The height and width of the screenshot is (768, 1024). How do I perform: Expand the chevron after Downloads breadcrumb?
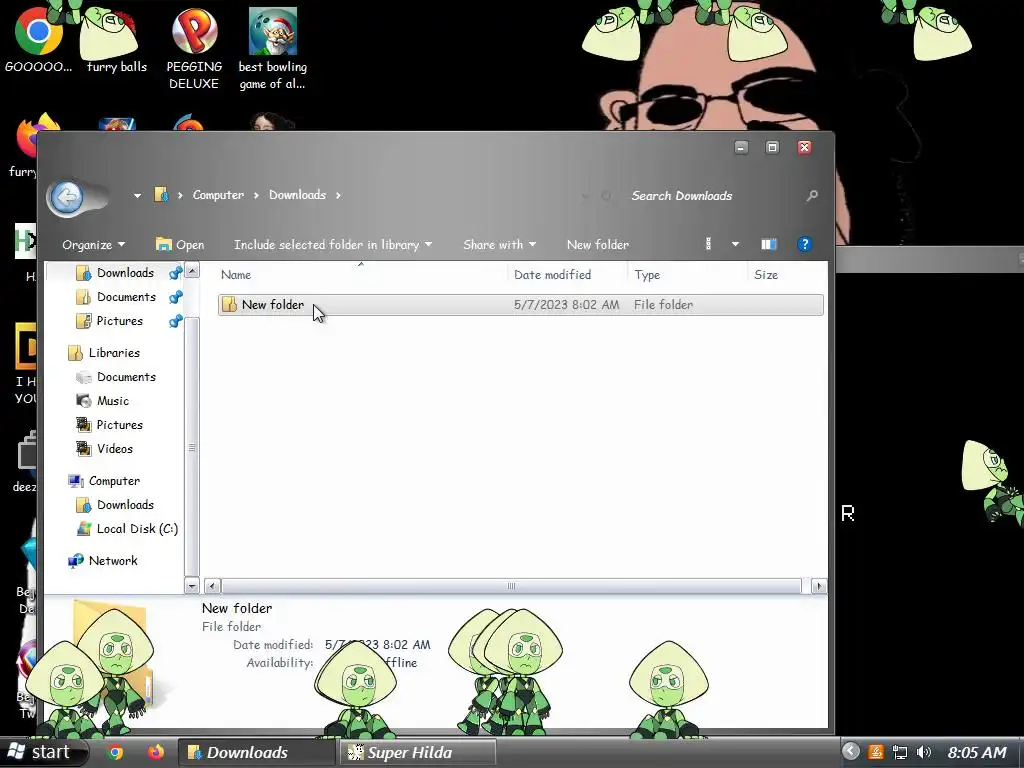pyautogui.click(x=338, y=195)
